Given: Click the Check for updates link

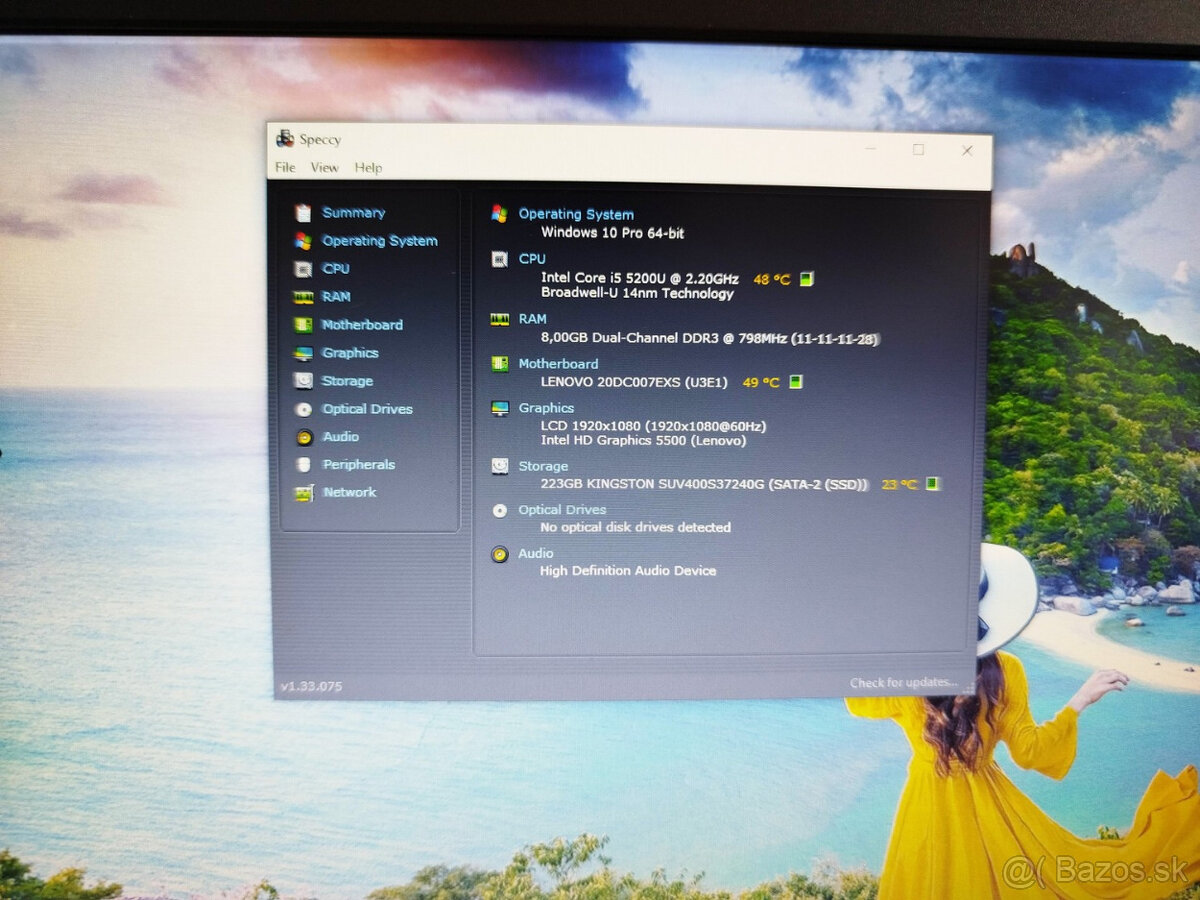Looking at the screenshot, I should pos(903,683).
